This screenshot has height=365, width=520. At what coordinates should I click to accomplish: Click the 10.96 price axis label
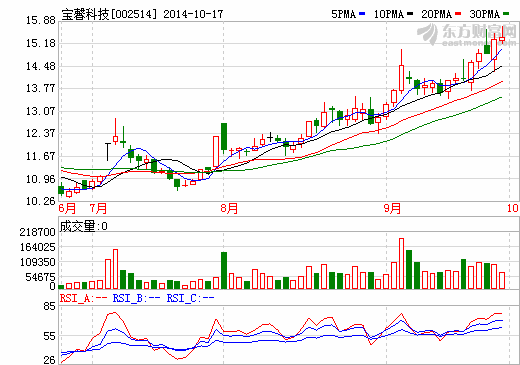41,179
